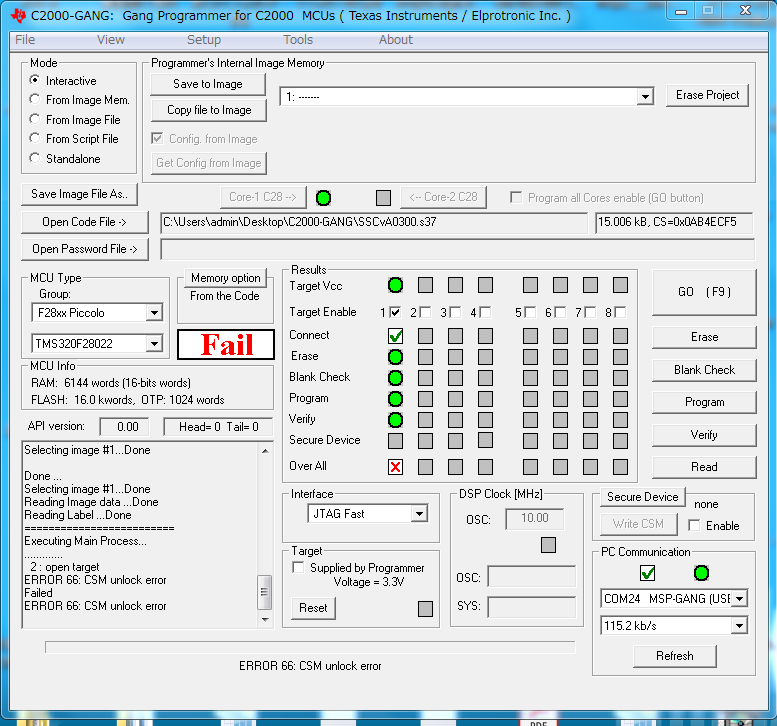The image size is (777, 726).
Task: Click the log scrollbar thumb
Action: coord(265,592)
